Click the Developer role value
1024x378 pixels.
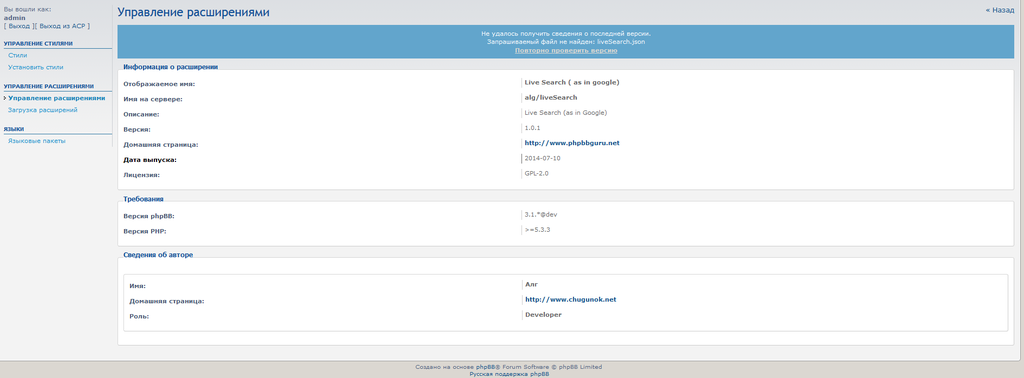tap(543, 315)
